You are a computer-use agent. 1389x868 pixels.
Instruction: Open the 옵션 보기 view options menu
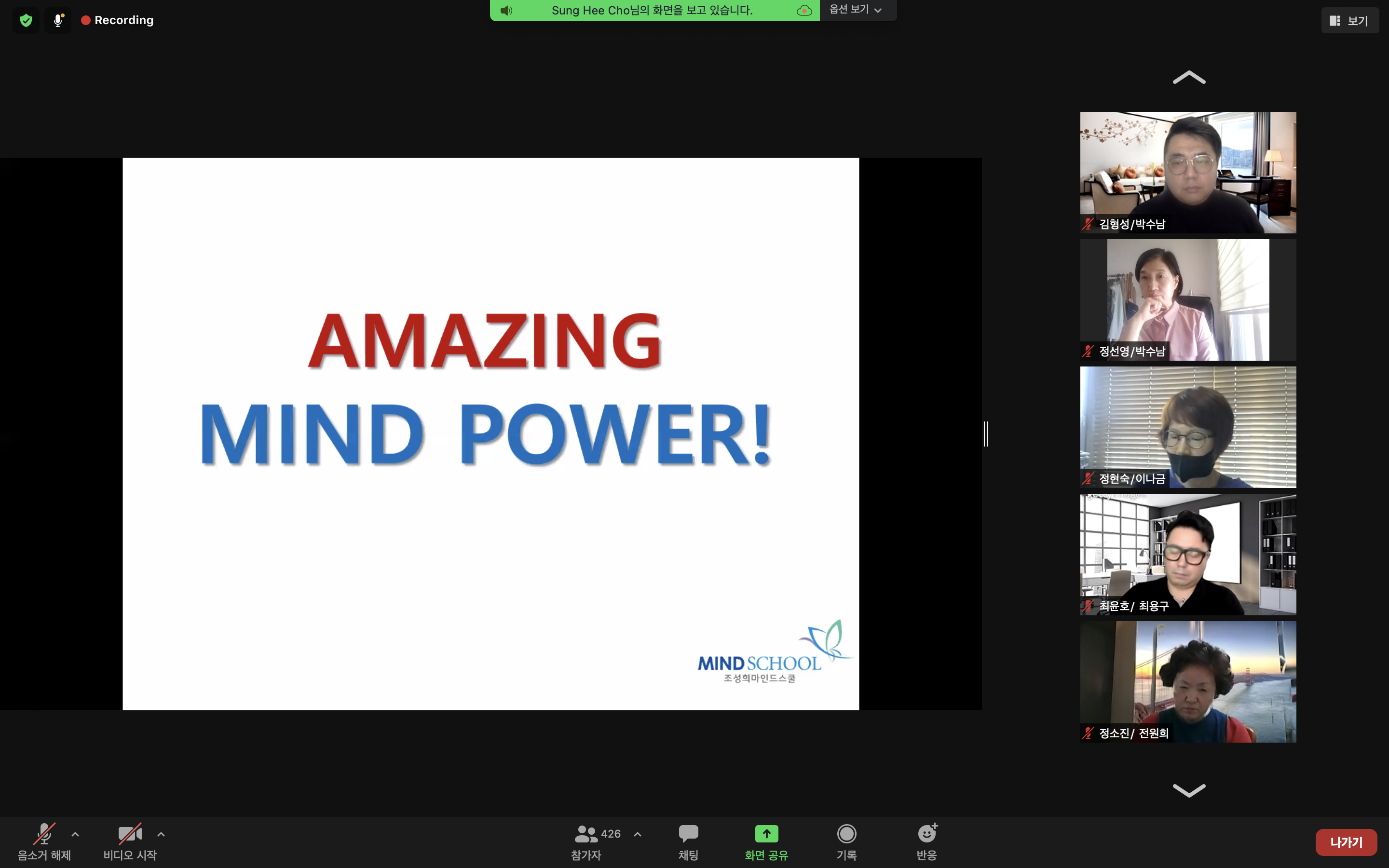coord(855,10)
